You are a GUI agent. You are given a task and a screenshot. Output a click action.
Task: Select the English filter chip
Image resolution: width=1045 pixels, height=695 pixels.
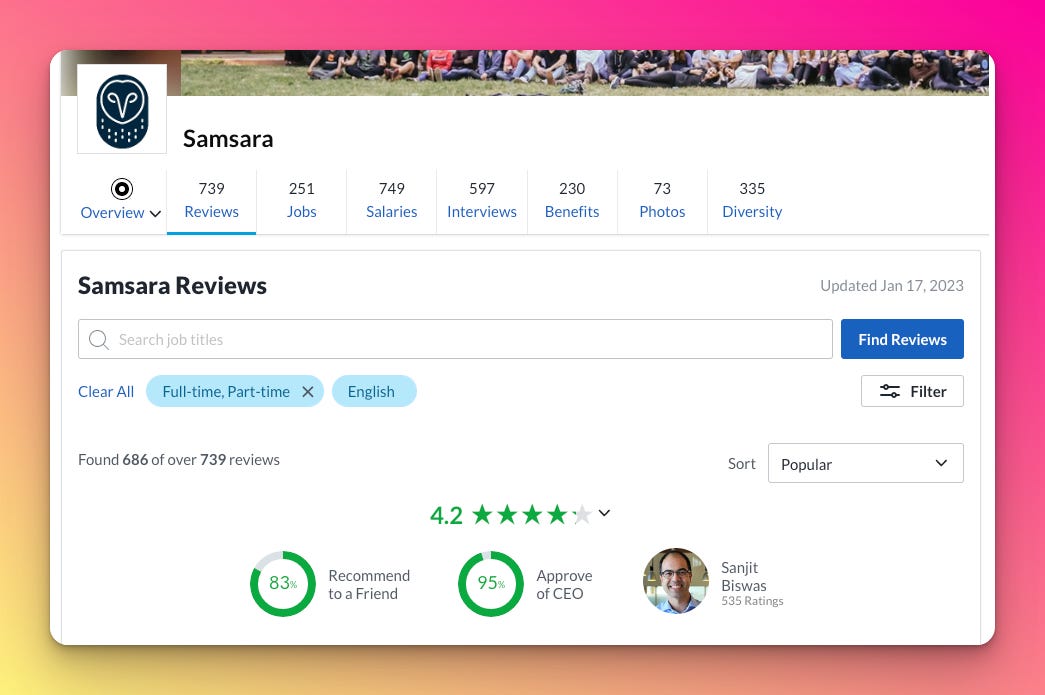click(x=374, y=392)
